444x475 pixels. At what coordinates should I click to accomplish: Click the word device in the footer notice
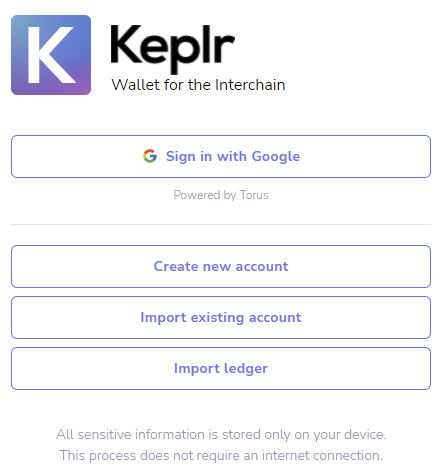(x=364, y=434)
